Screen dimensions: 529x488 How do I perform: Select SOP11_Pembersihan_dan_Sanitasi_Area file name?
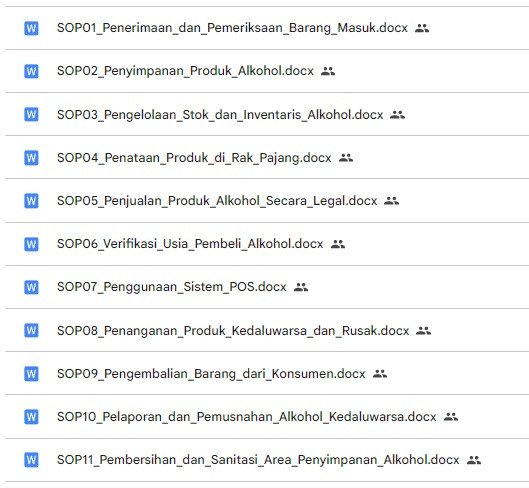pyautogui.click(x=258, y=460)
